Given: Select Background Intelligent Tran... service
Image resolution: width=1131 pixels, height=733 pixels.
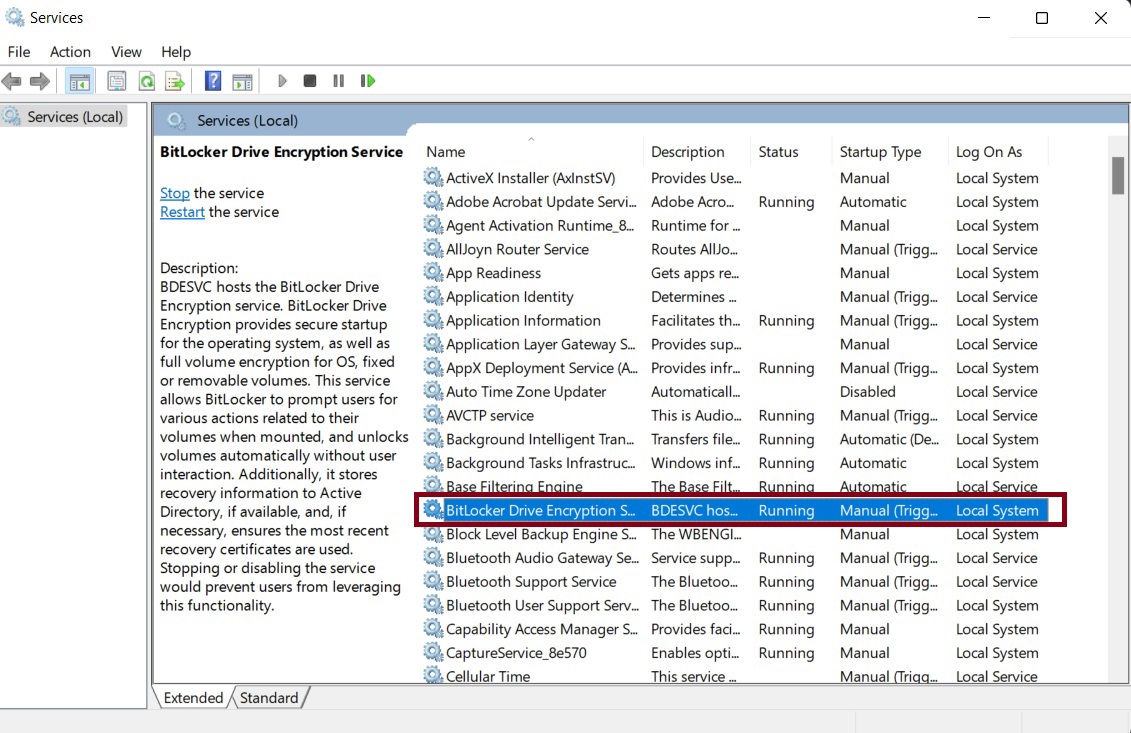Looking at the screenshot, I should coord(734,439).
